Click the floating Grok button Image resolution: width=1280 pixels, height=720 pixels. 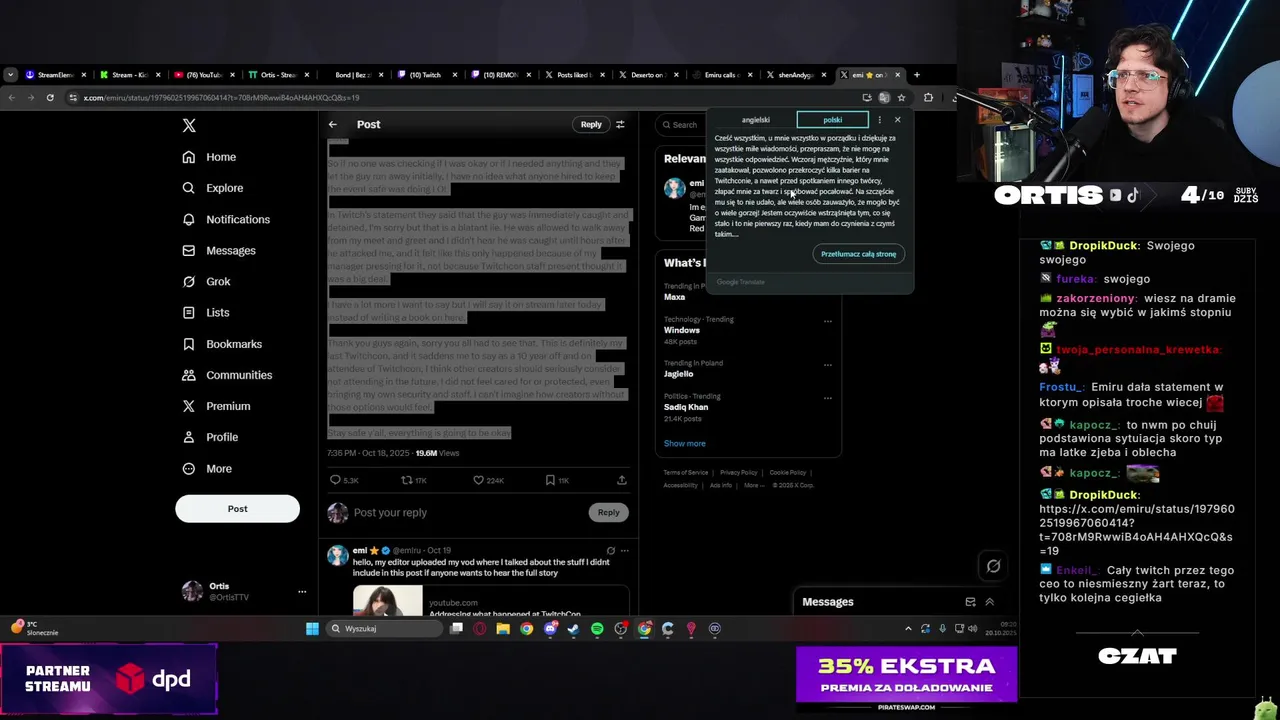point(993,566)
